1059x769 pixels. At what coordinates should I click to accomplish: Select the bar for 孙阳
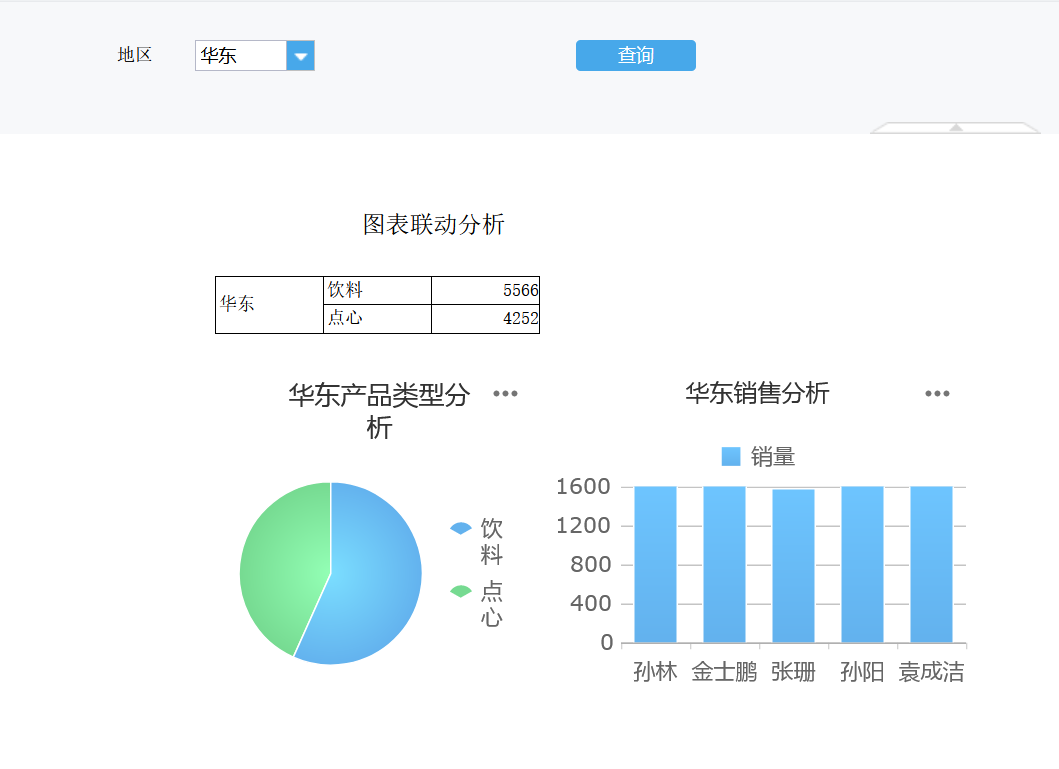coord(862,565)
